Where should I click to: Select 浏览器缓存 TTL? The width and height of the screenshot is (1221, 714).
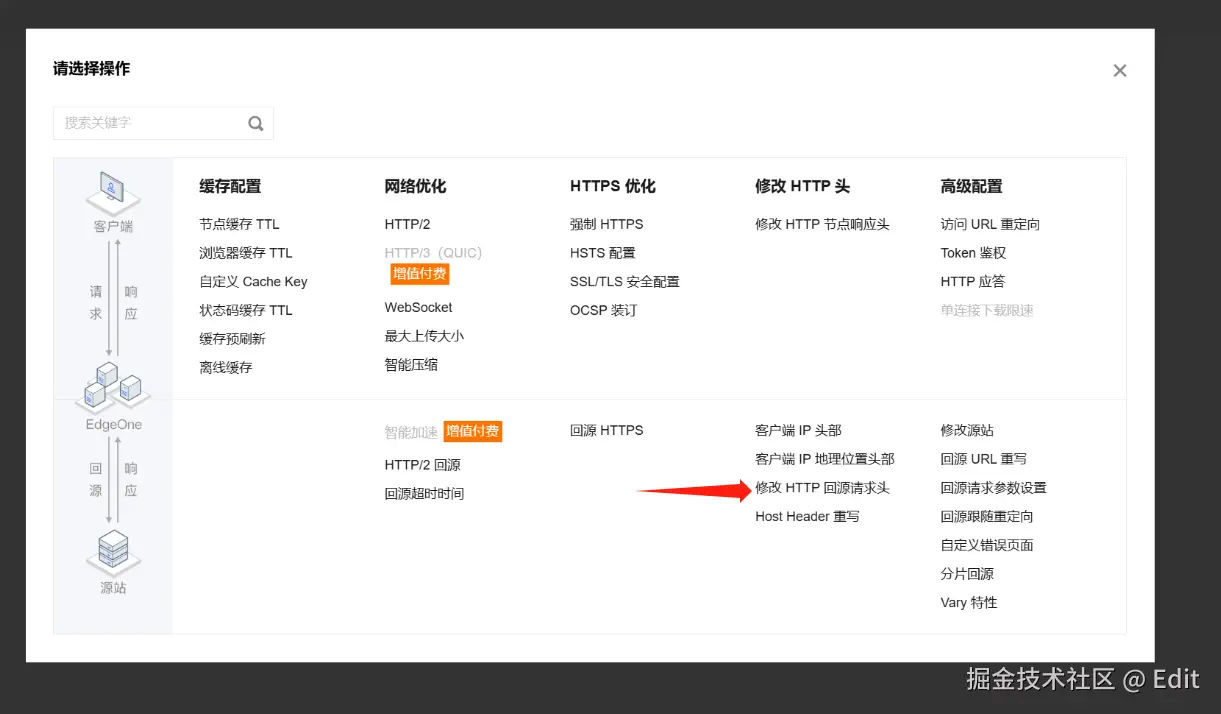point(246,253)
